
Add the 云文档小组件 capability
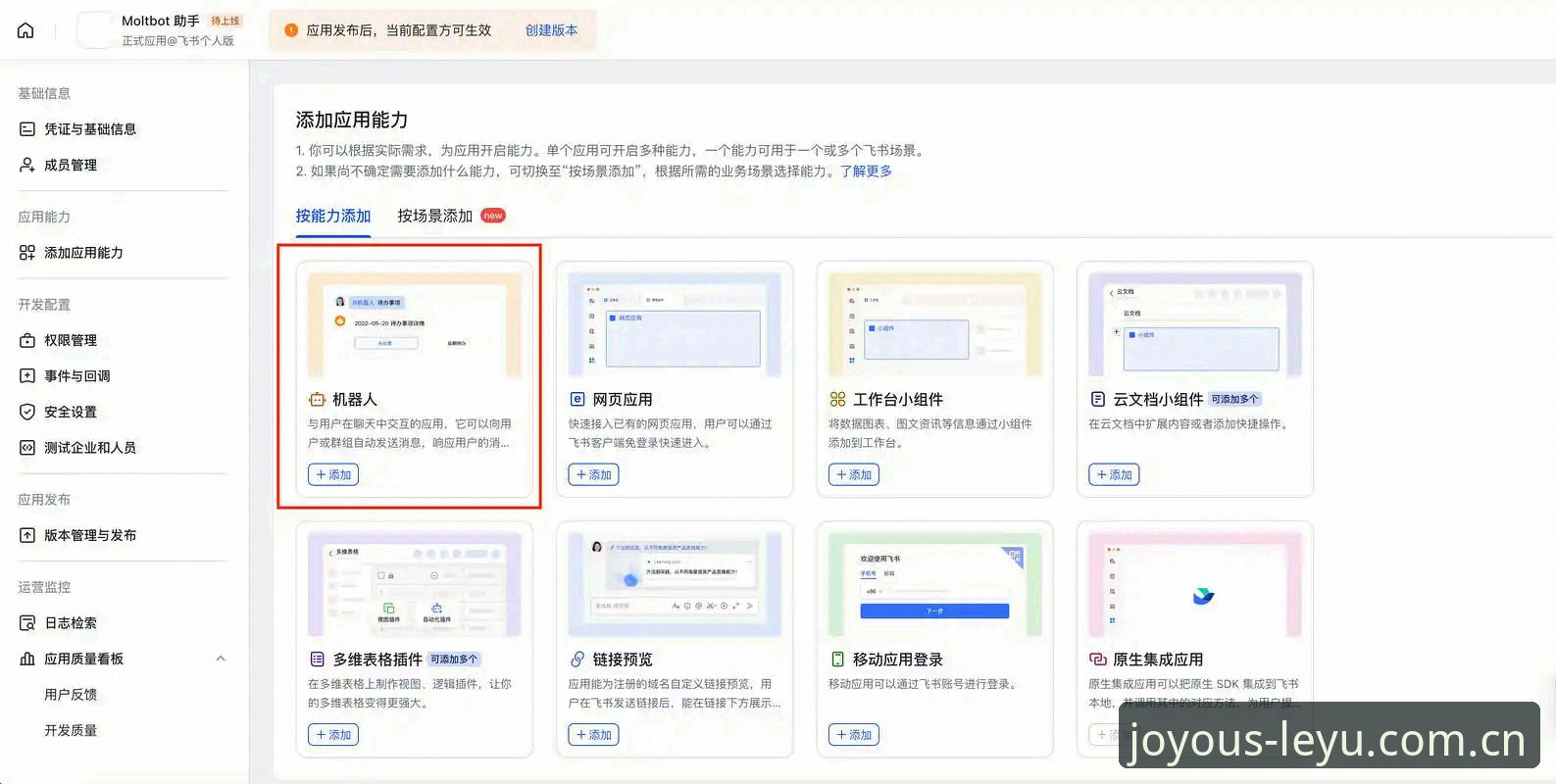1114,474
